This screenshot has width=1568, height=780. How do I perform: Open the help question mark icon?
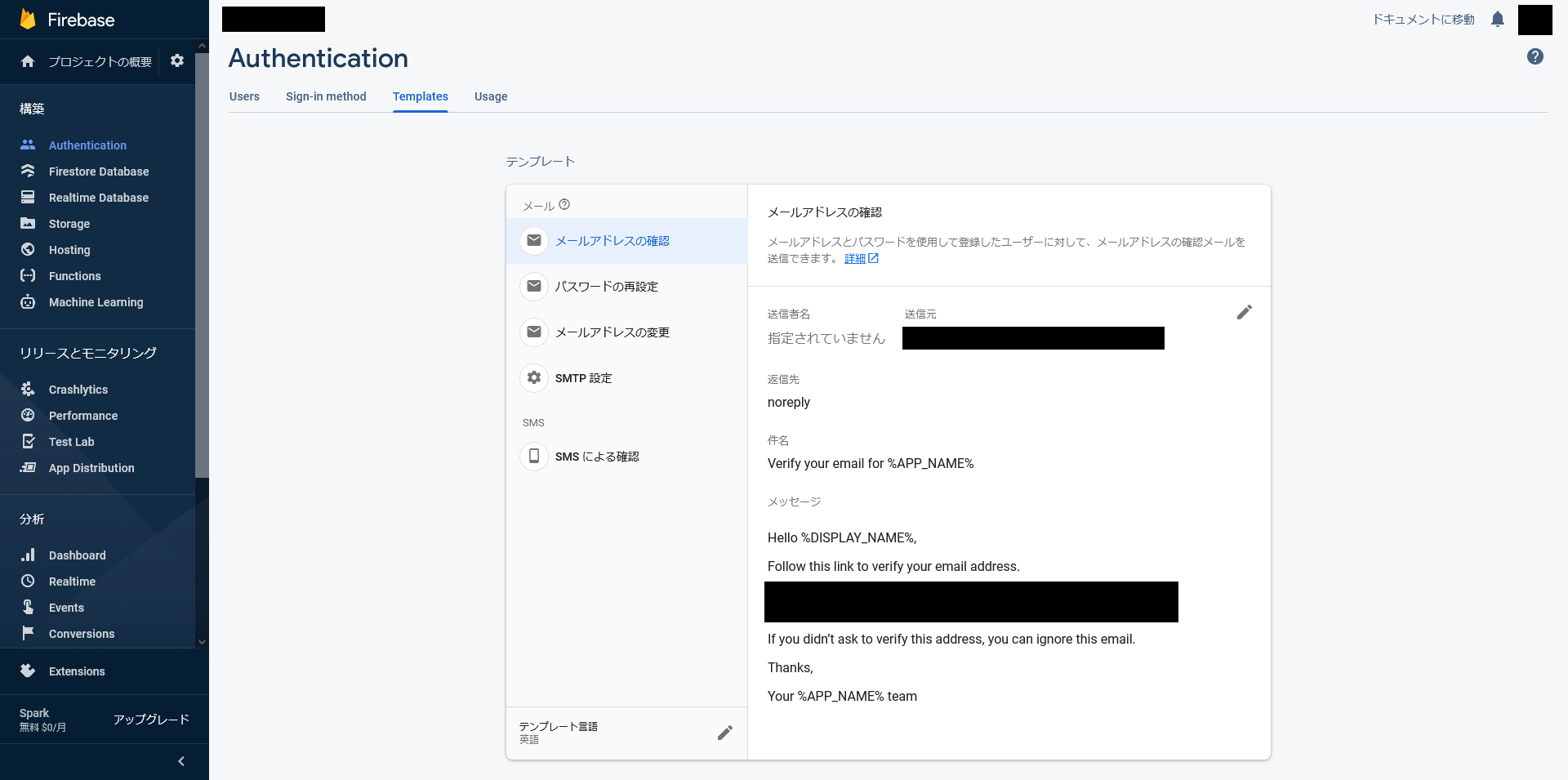pos(1535,56)
